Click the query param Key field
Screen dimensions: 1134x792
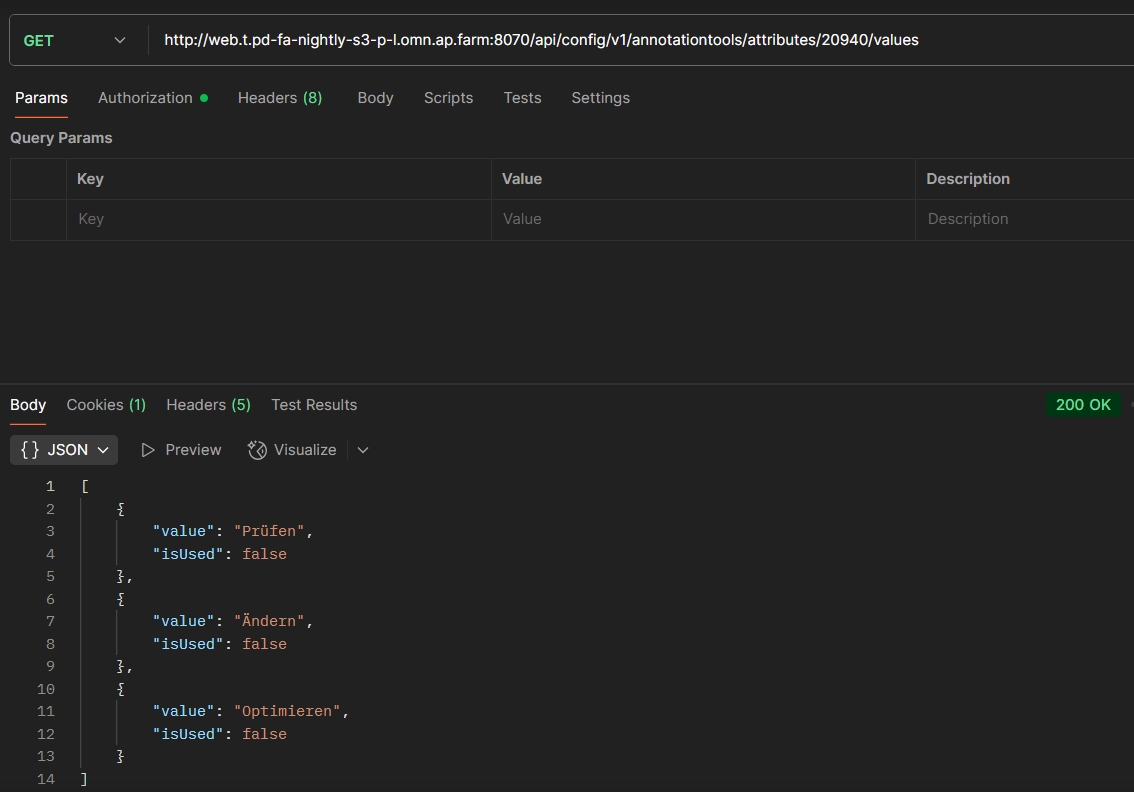[278, 219]
